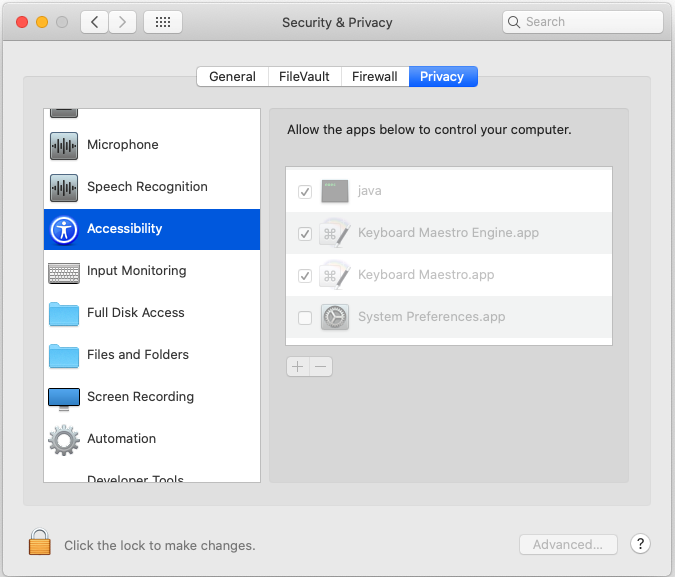
Task: Click the Speech Recognition waveform icon
Action: coord(64,187)
